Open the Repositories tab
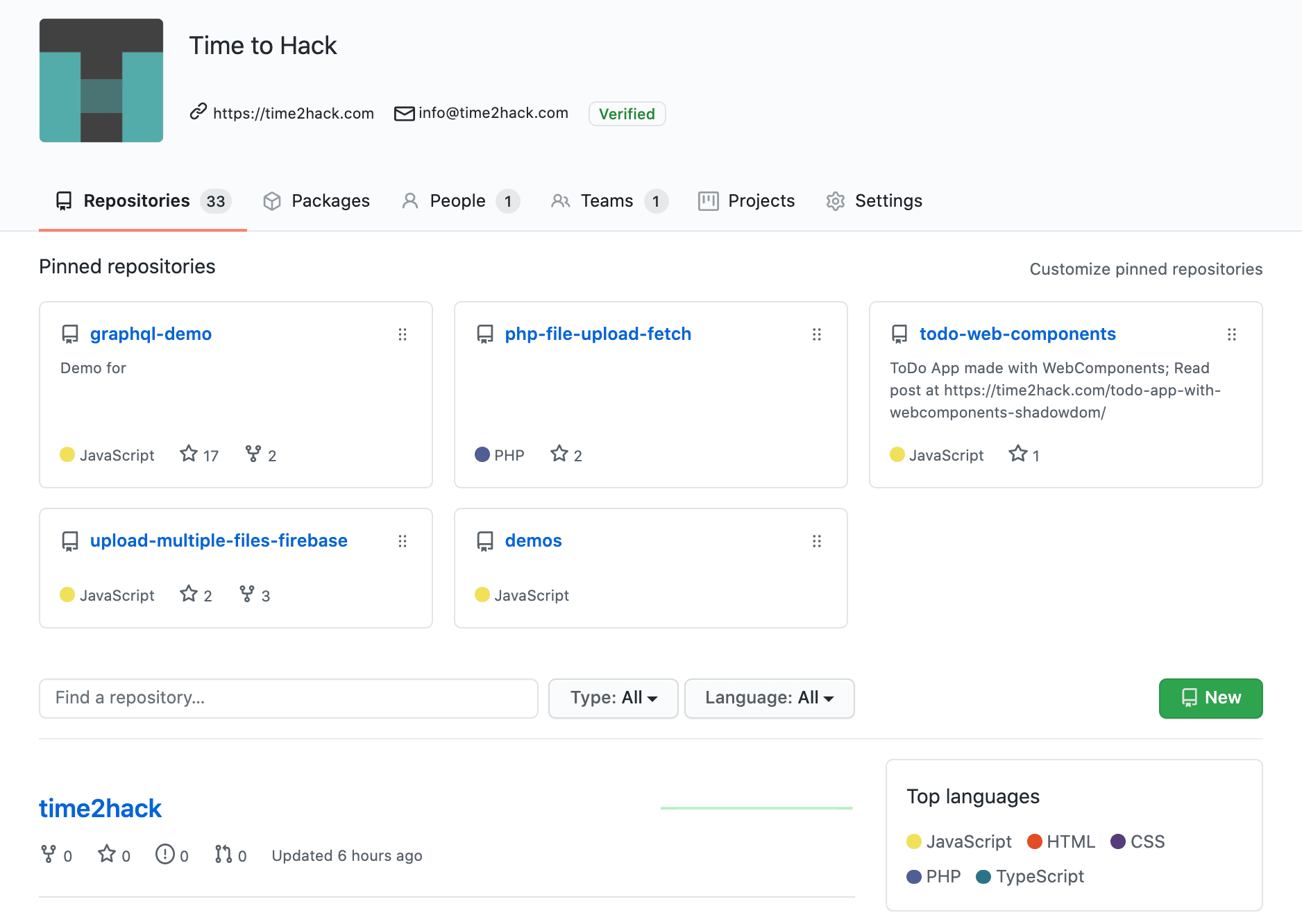The height and width of the screenshot is (924, 1302). click(x=143, y=201)
